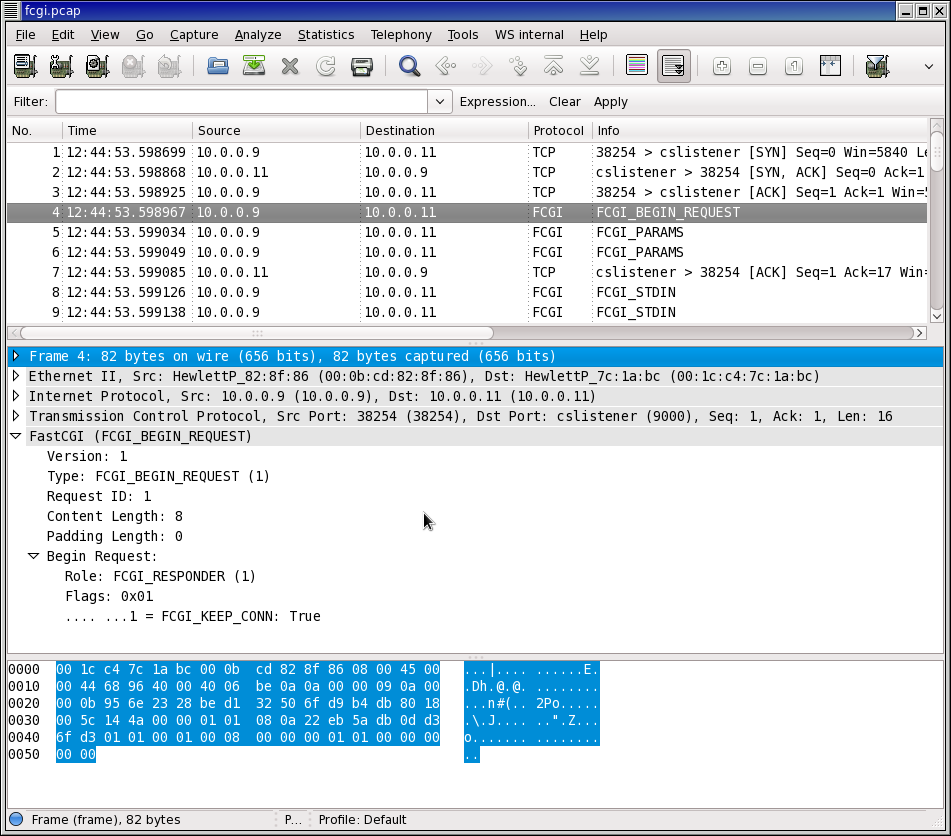The width and height of the screenshot is (951, 836).
Task: Expand Transmission Control Protocol tree node
Action: point(16,416)
